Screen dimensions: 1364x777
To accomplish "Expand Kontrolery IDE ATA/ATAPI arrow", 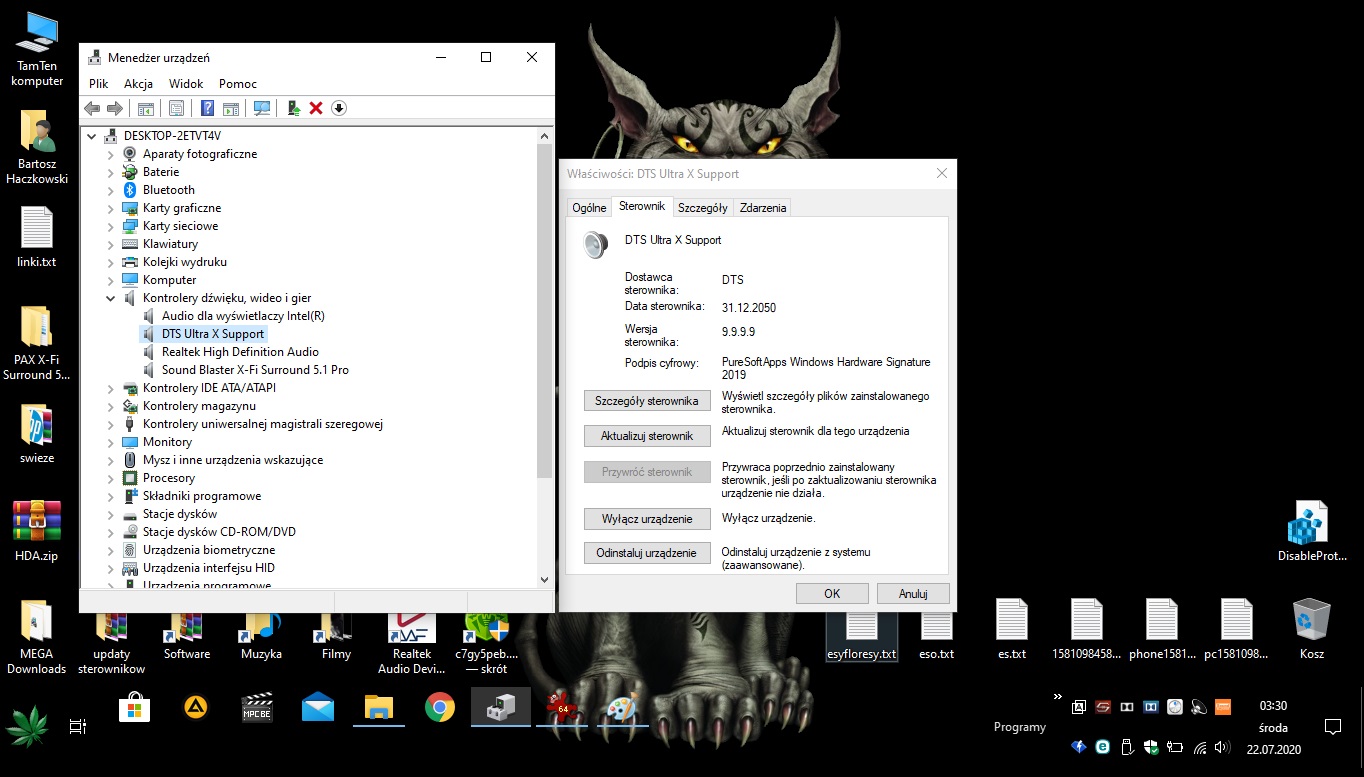I will pos(111,388).
